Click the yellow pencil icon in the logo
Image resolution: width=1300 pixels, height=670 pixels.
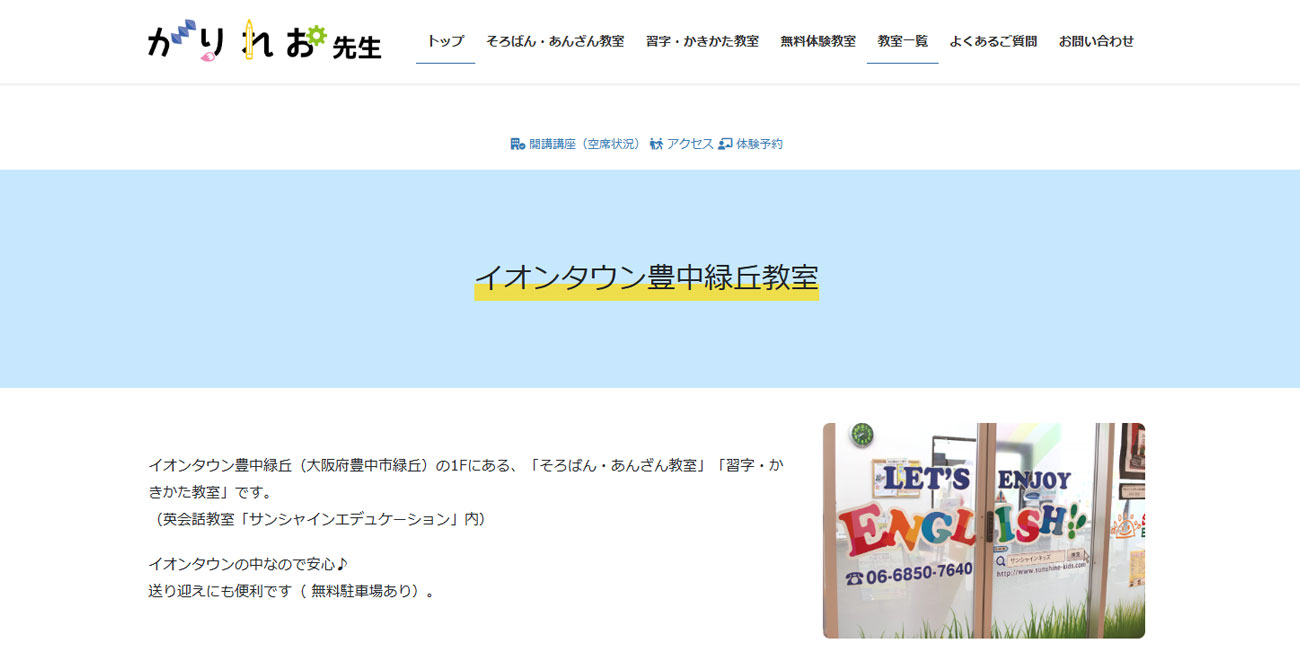249,40
